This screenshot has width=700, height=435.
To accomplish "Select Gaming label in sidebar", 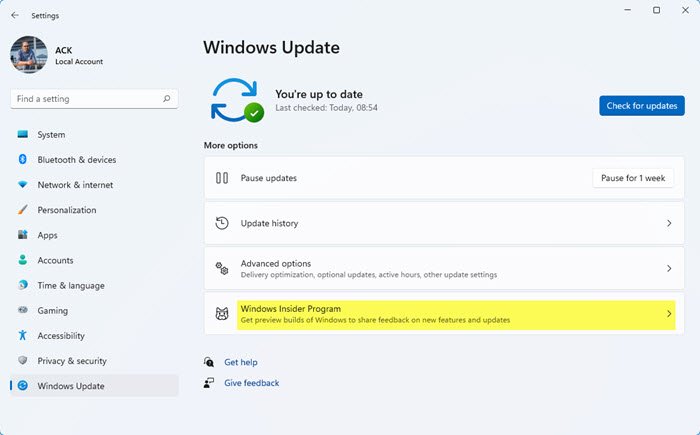I will tap(53, 311).
